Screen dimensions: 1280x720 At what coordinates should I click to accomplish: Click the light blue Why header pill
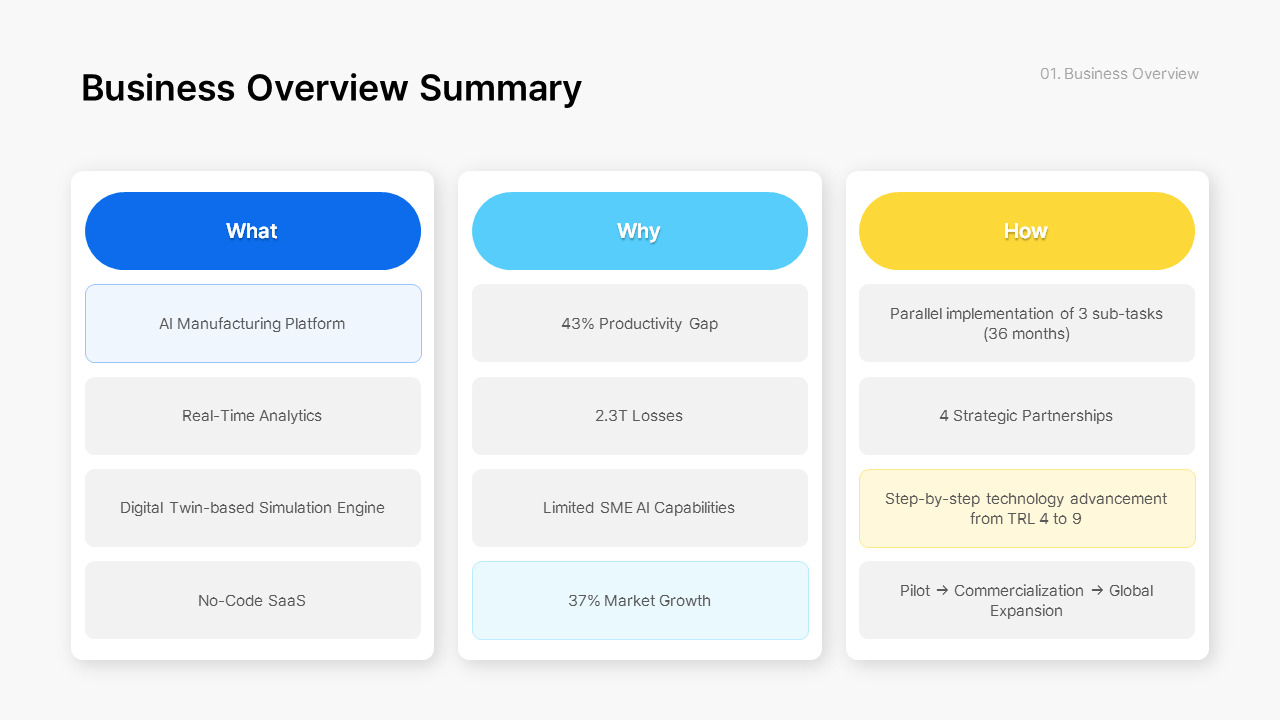pos(640,231)
